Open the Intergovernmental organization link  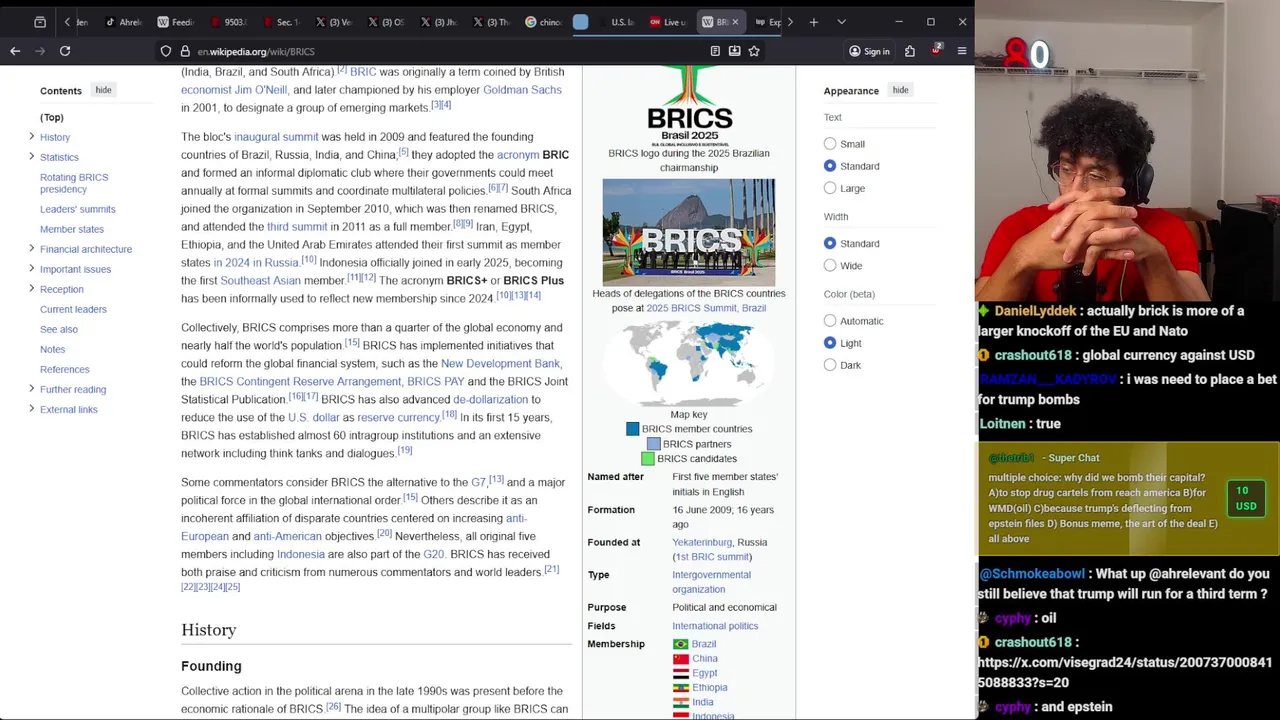[x=711, y=582]
